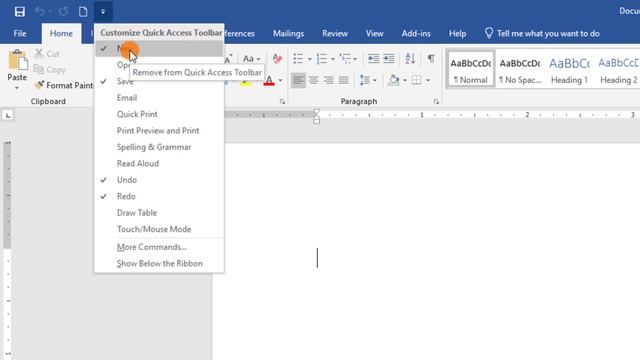This screenshot has width=640, height=360.
Task: Apply the Heading 1 style
Action: tap(569, 69)
